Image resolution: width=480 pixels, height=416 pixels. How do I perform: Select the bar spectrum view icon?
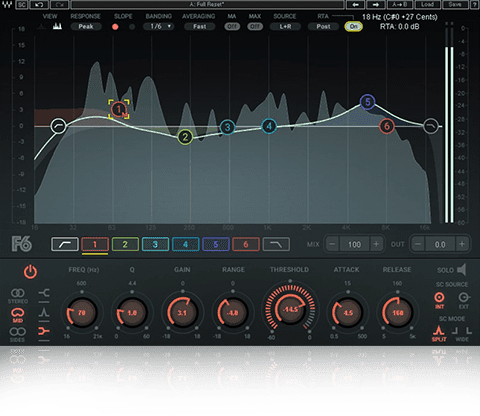coord(57,26)
